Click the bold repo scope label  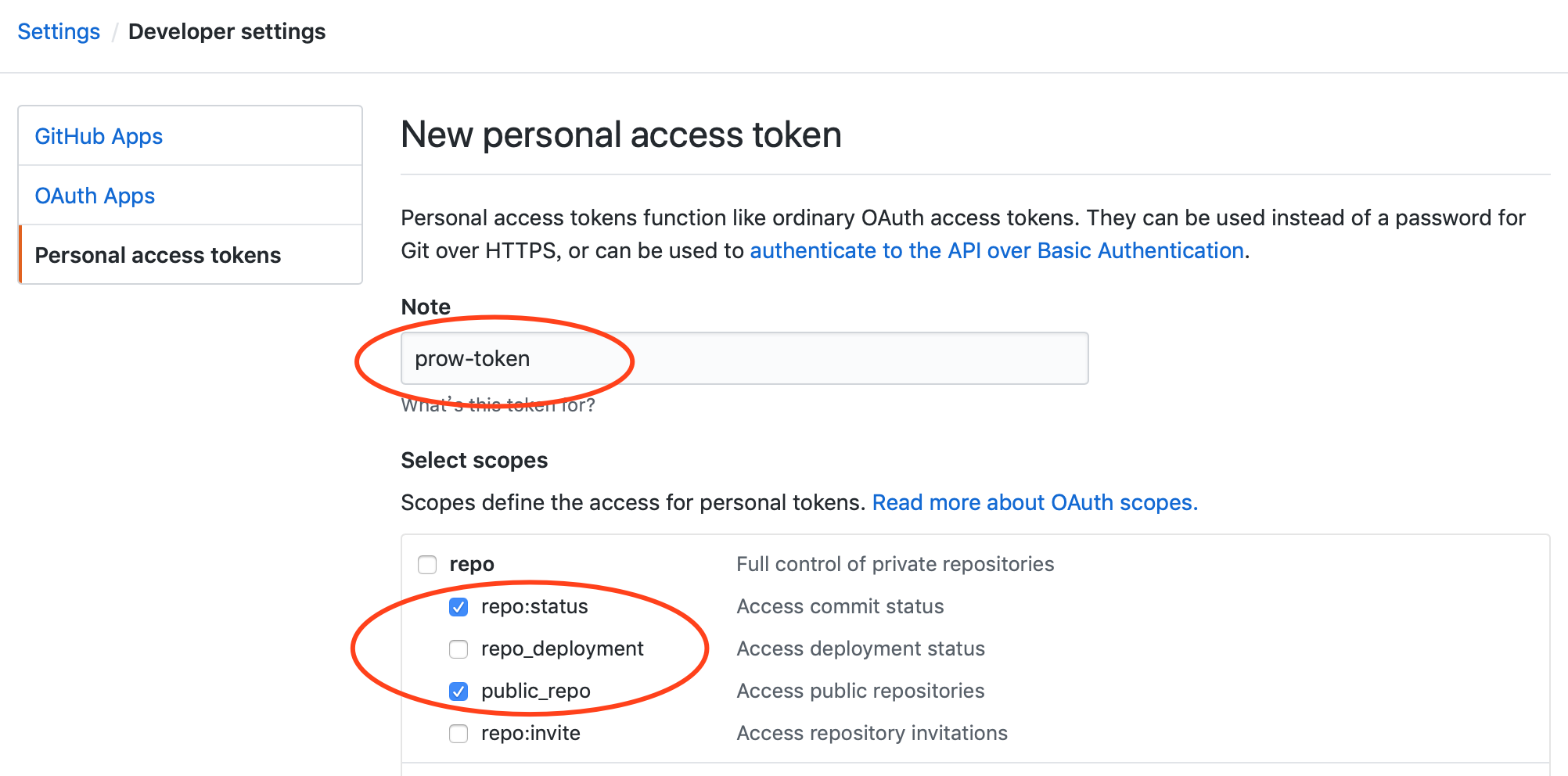pos(472,565)
